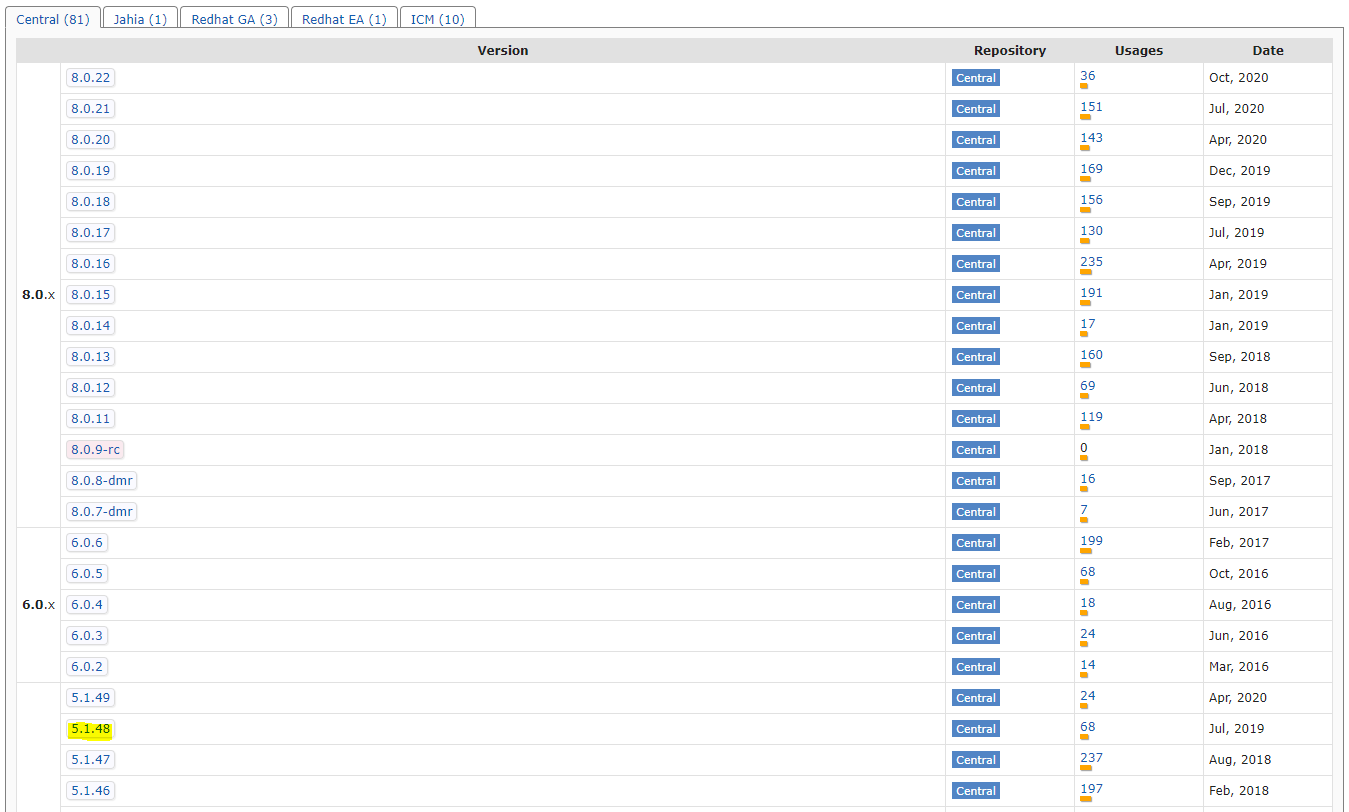Open version 5.1.46
The width and height of the screenshot is (1349, 812).
click(x=90, y=791)
